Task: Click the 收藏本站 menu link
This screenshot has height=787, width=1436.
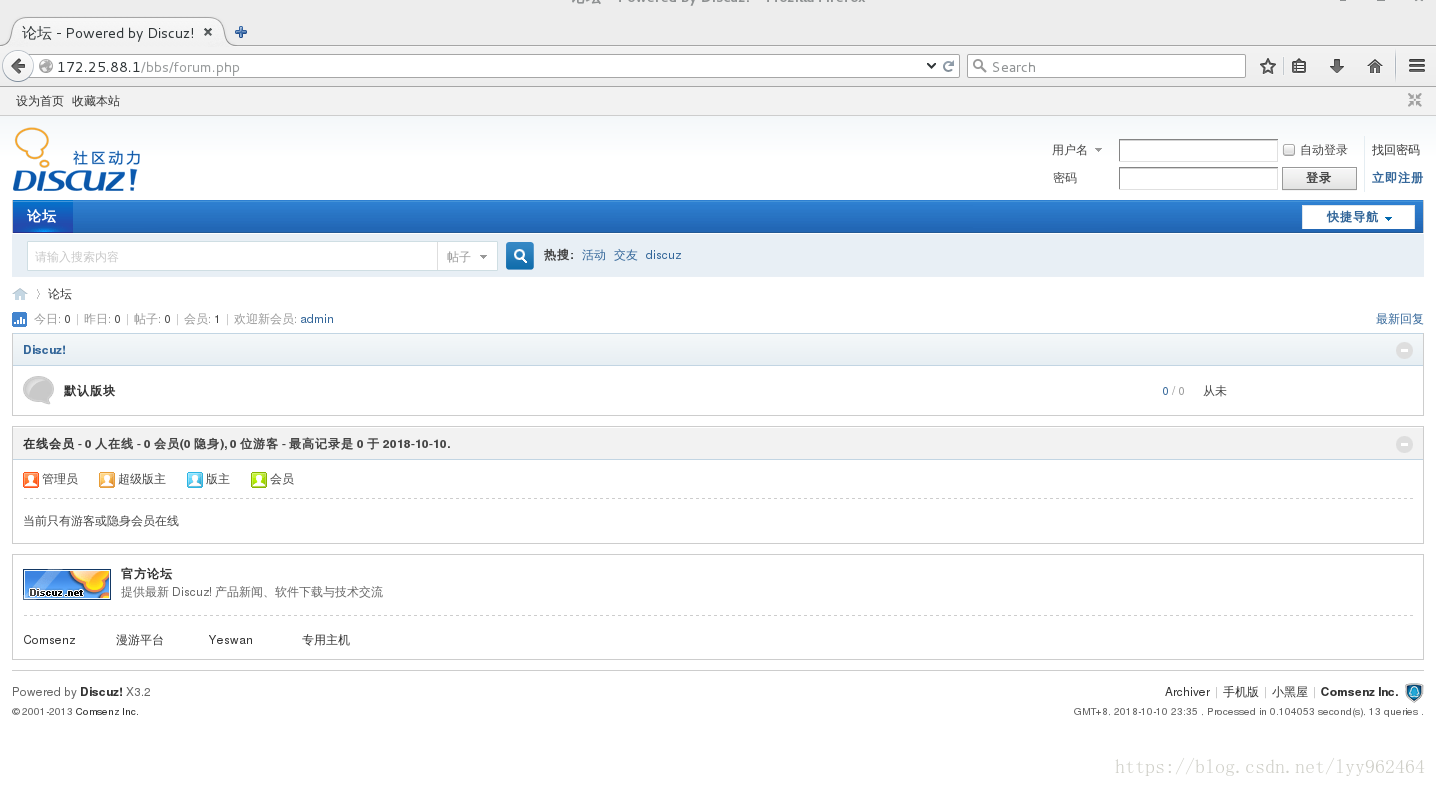Action: [96, 101]
